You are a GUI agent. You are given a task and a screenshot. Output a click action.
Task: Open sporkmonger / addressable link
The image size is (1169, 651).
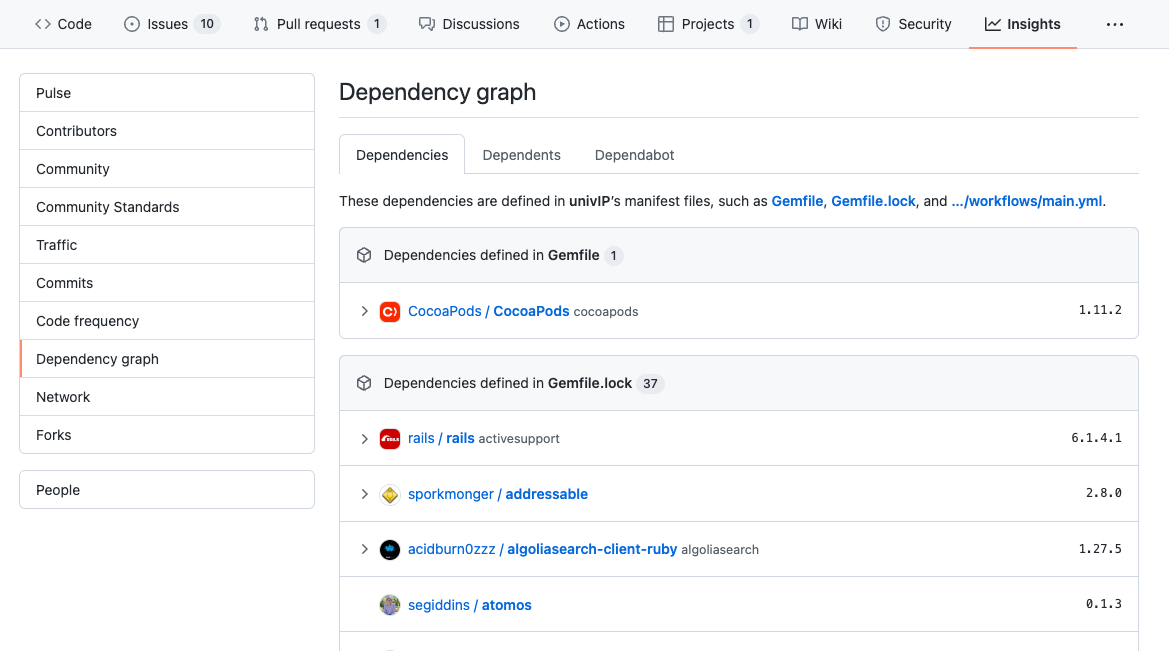pos(498,494)
